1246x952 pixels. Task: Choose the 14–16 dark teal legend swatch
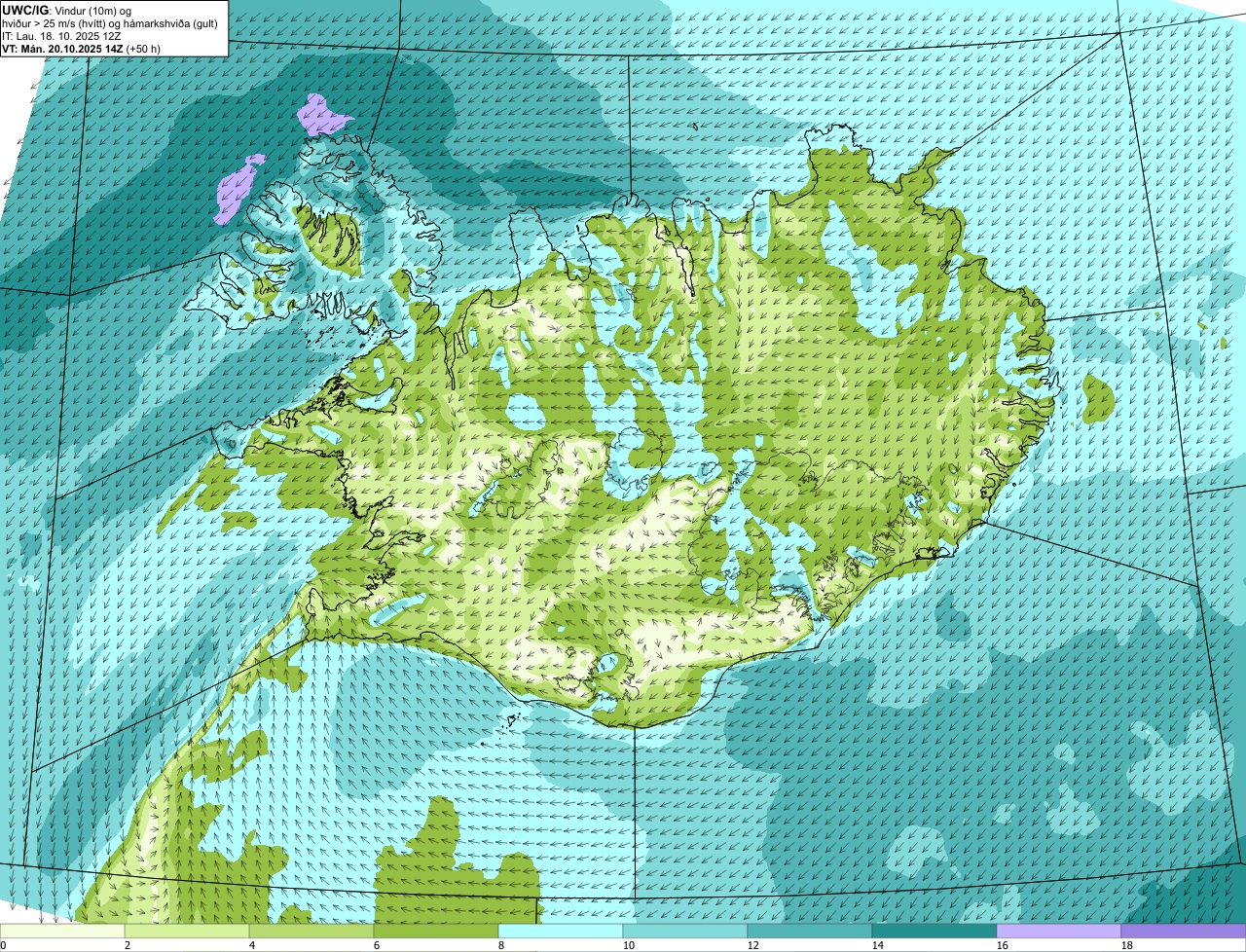pos(934,931)
